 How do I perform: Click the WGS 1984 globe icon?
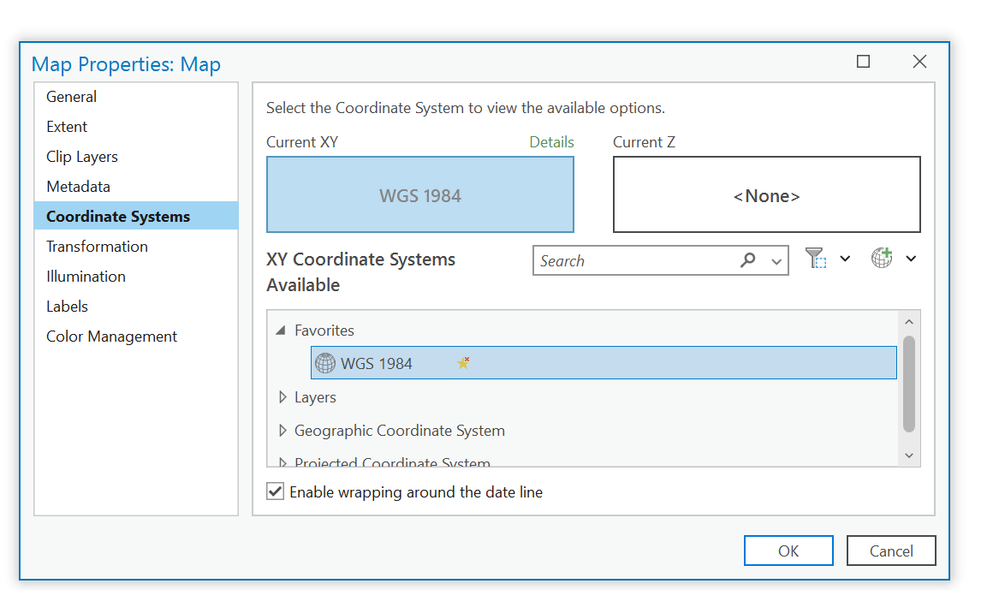(x=325, y=363)
